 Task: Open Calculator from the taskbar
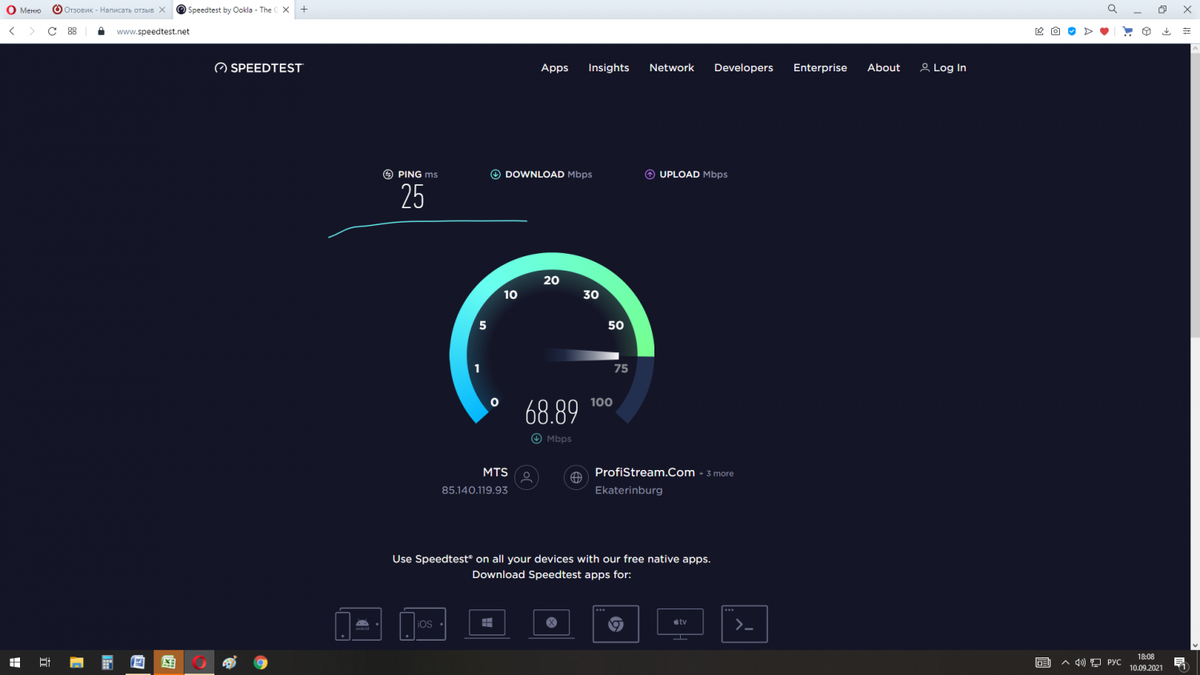tap(107, 662)
